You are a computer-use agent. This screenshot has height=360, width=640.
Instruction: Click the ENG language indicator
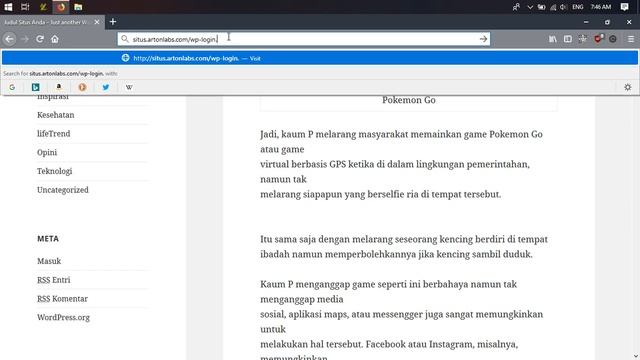pyautogui.click(x=578, y=7)
